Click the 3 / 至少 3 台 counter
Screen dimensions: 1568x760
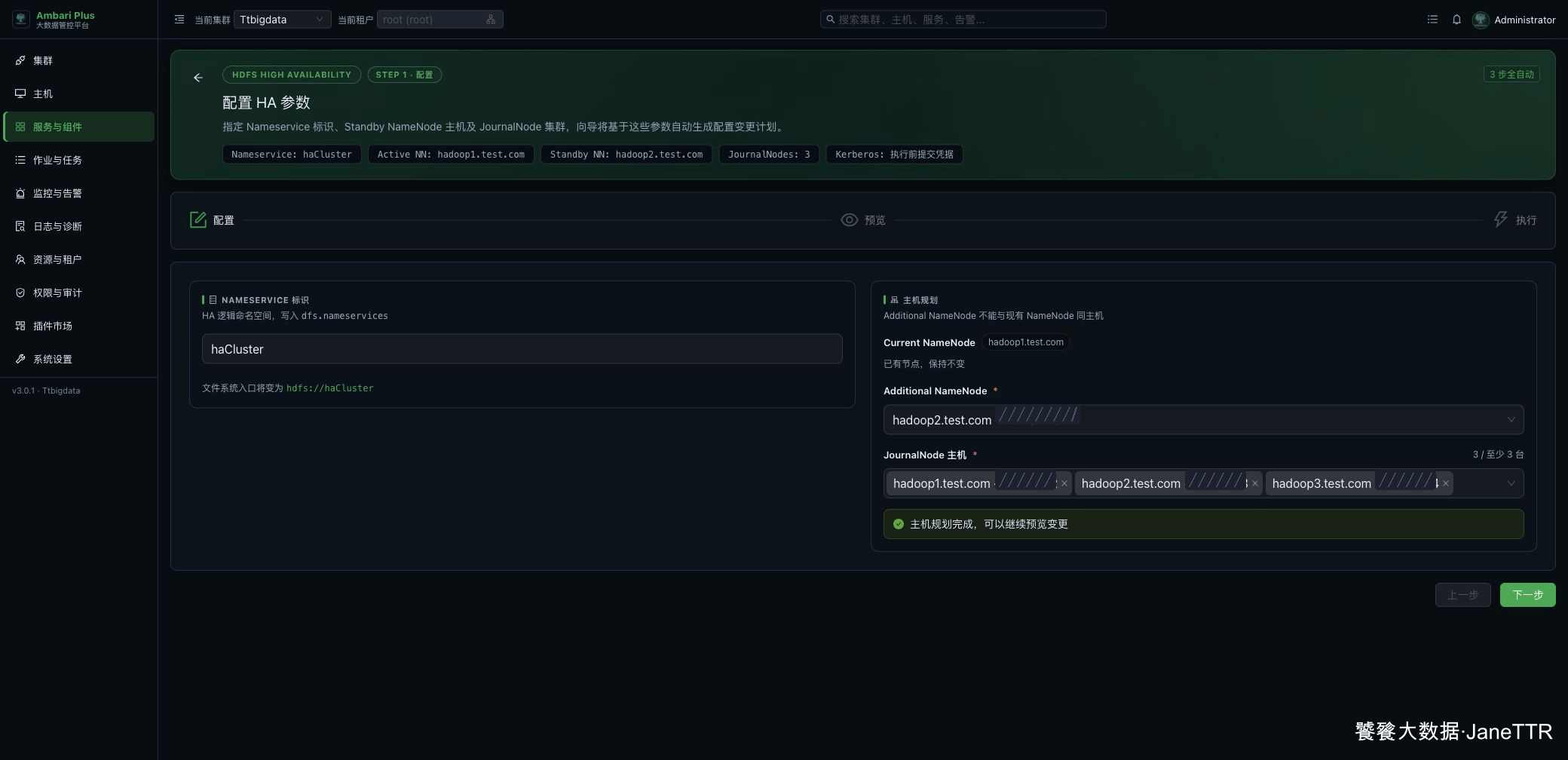pos(1498,455)
